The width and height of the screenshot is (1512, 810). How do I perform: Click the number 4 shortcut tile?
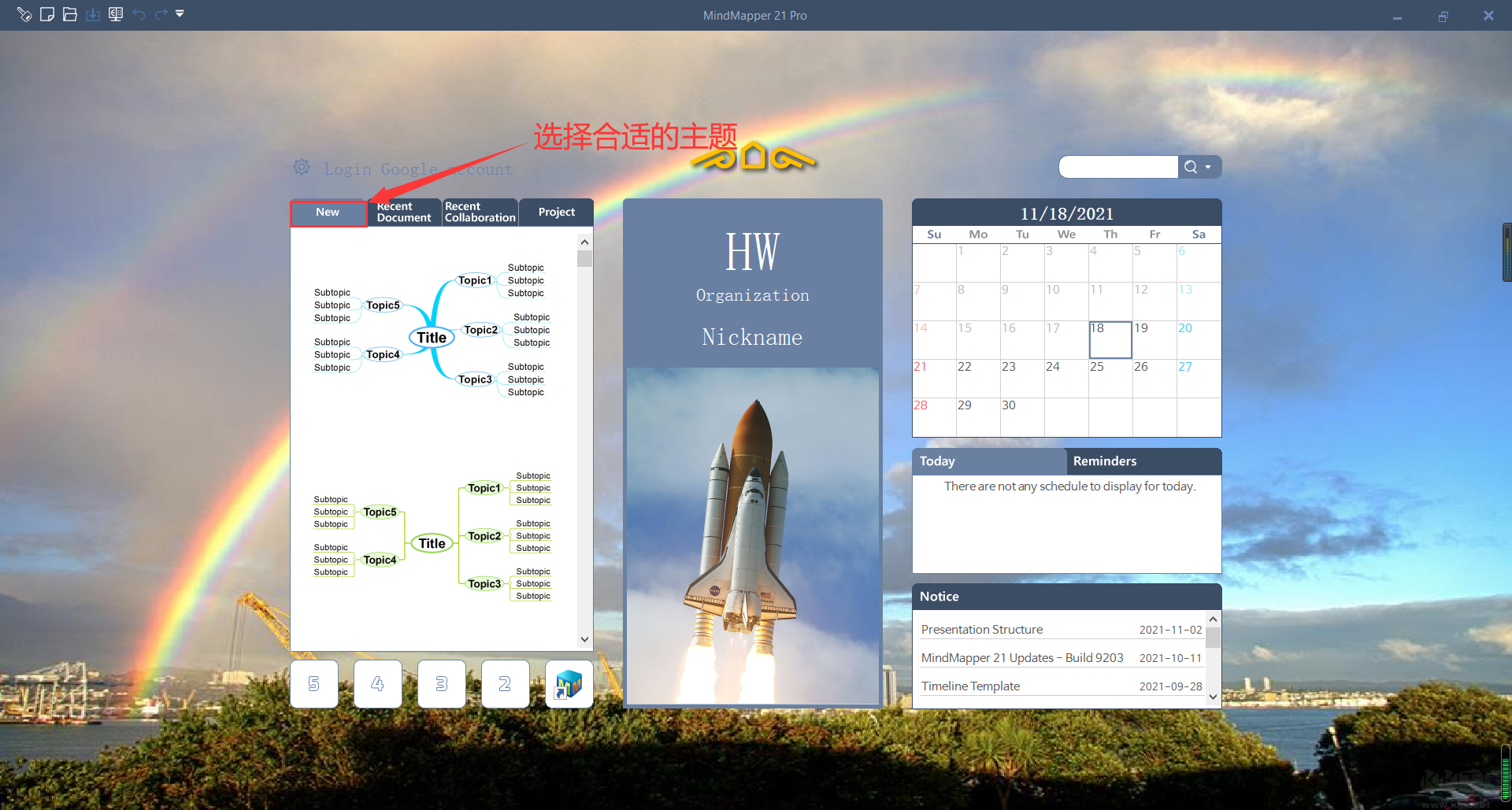coord(378,684)
